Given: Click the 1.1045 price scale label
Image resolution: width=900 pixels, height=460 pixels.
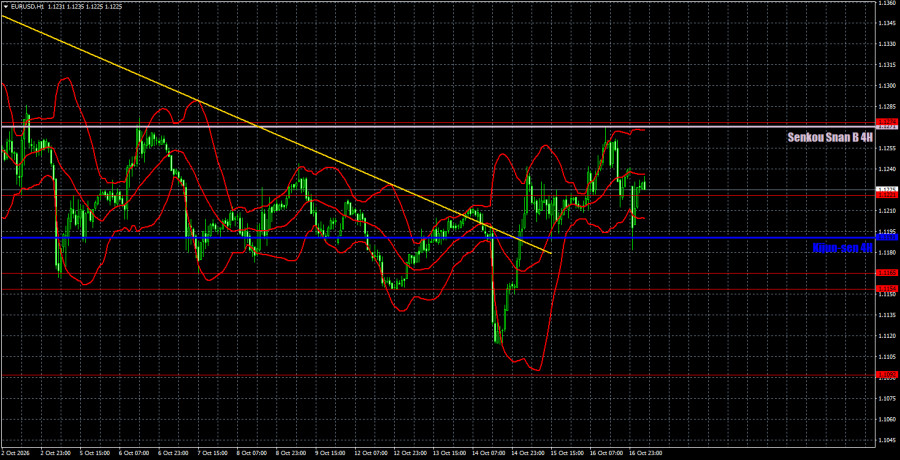Looking at the screenshot, I should [886, 440].
